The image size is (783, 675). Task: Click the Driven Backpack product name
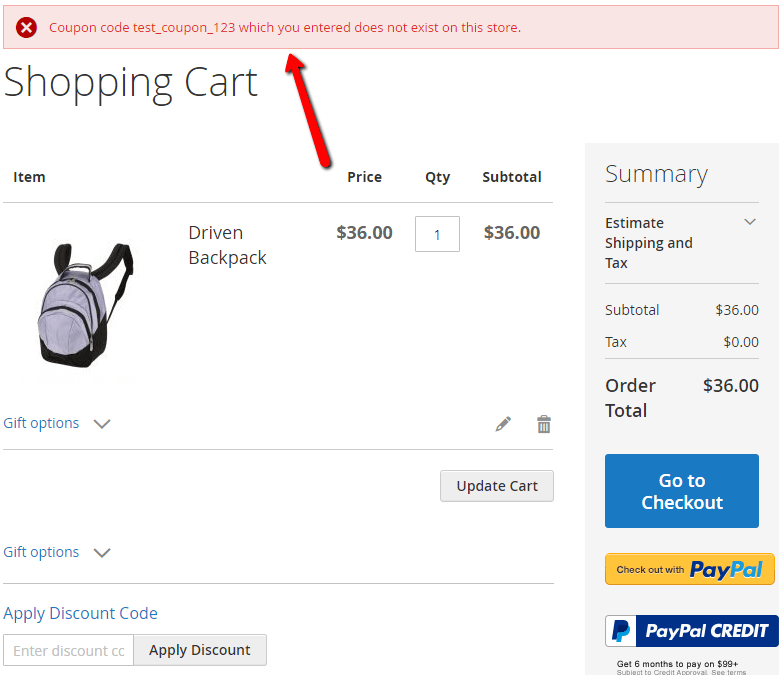click(x=227, y=245)
